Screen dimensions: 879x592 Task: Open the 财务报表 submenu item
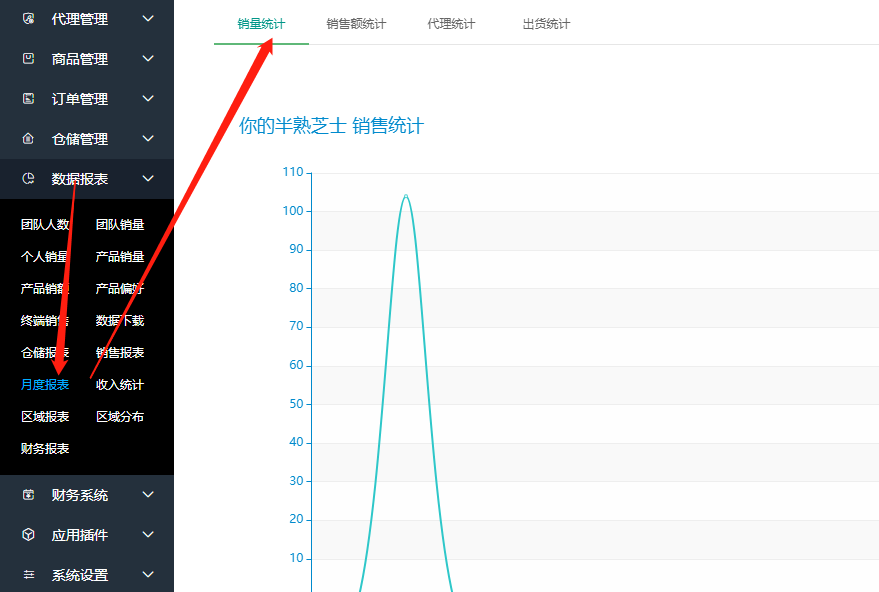pyautogui.click(x=45, y=449)
